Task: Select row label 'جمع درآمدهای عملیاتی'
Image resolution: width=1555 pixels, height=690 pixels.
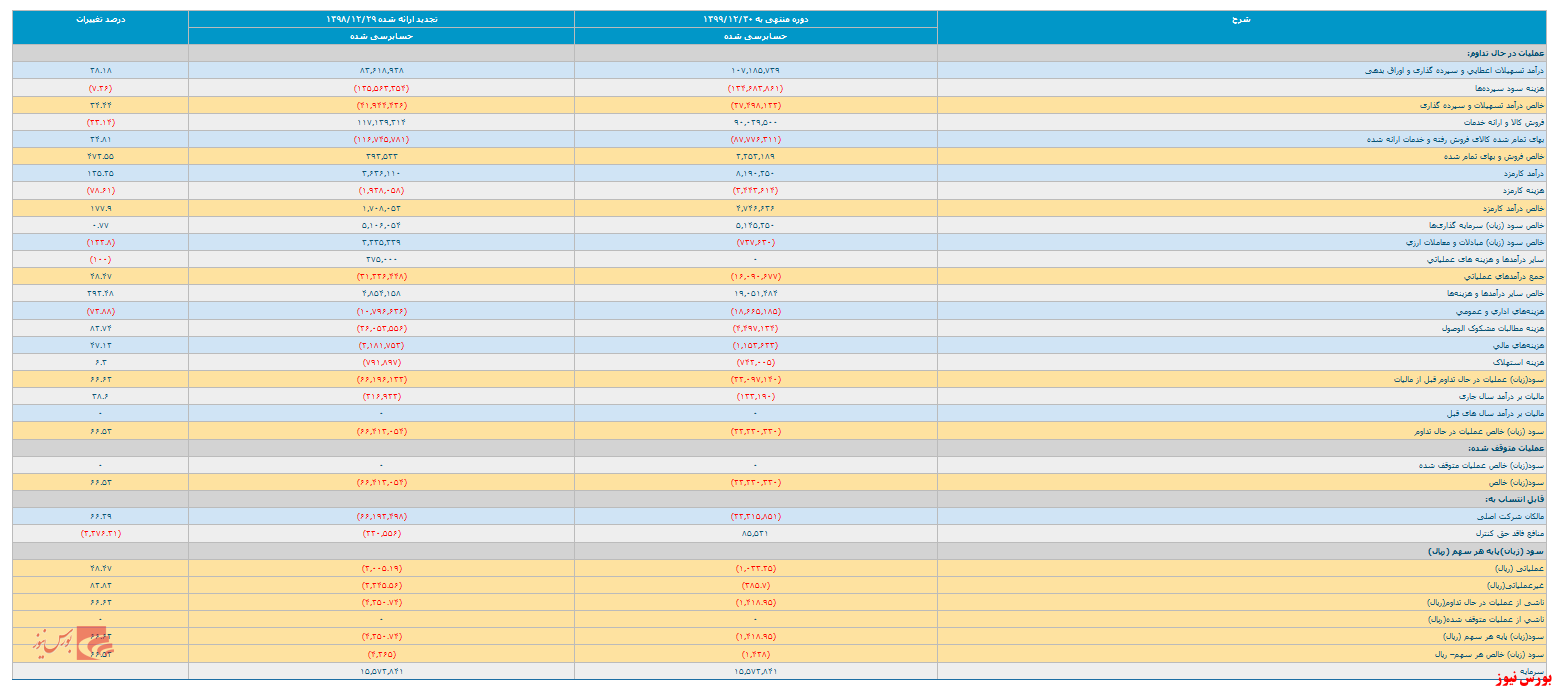Action: pyautogui.click(x=1506, y=276)
